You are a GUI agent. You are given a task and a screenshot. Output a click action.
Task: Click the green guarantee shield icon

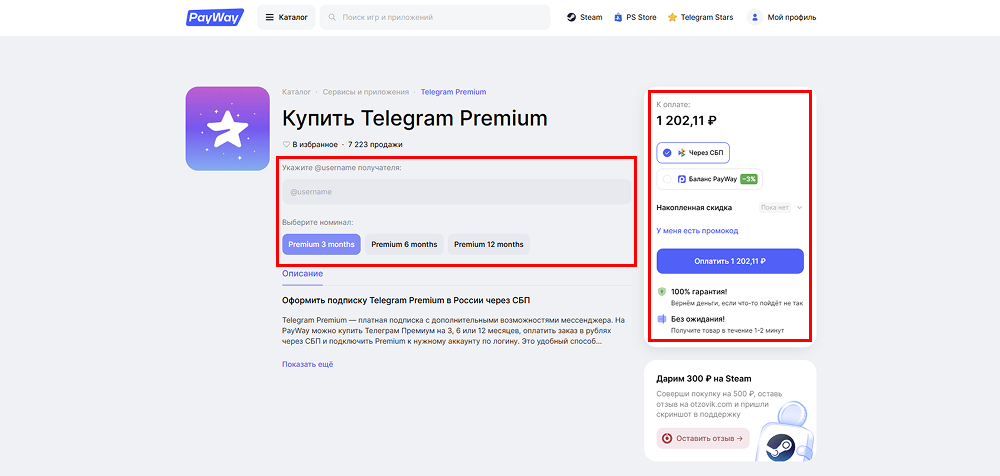(662, 292)
